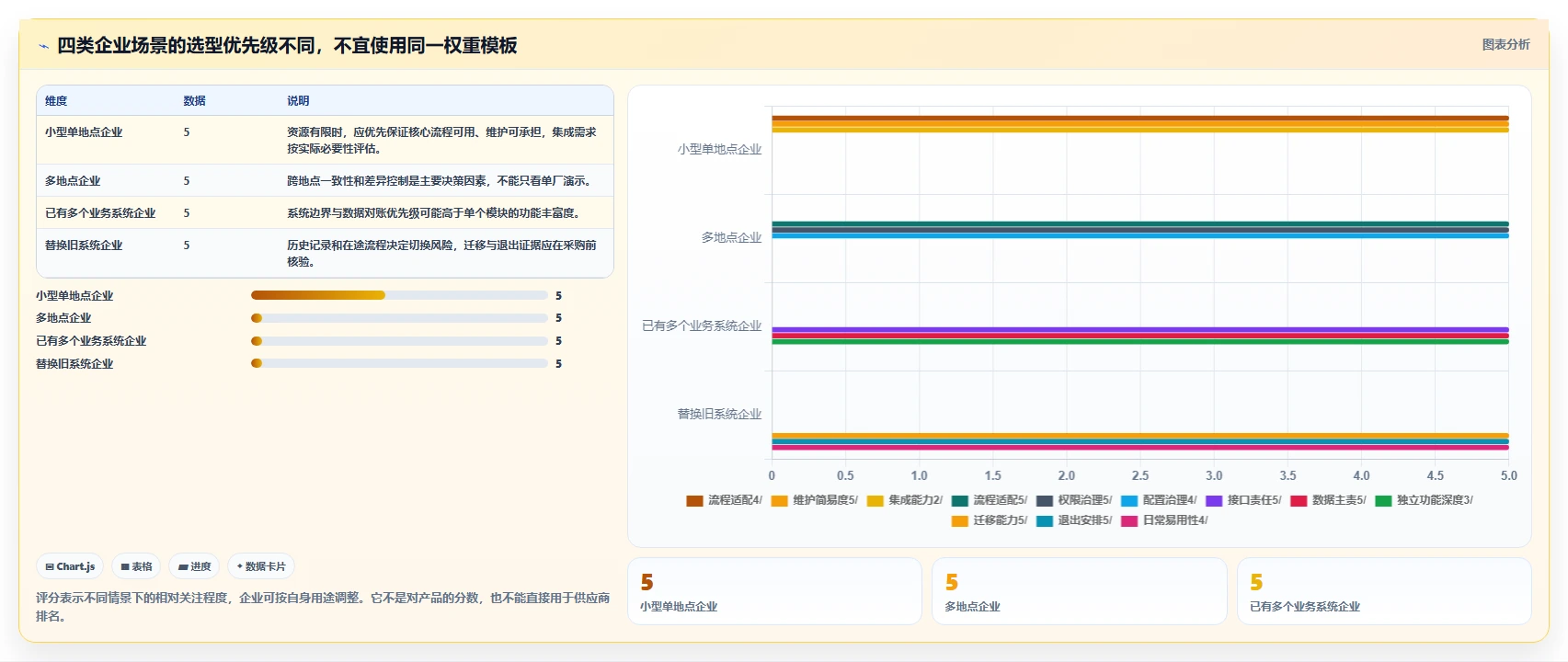Select the 表格 tag chip
Screen dimensions: 1568x662
pos(136,566)
